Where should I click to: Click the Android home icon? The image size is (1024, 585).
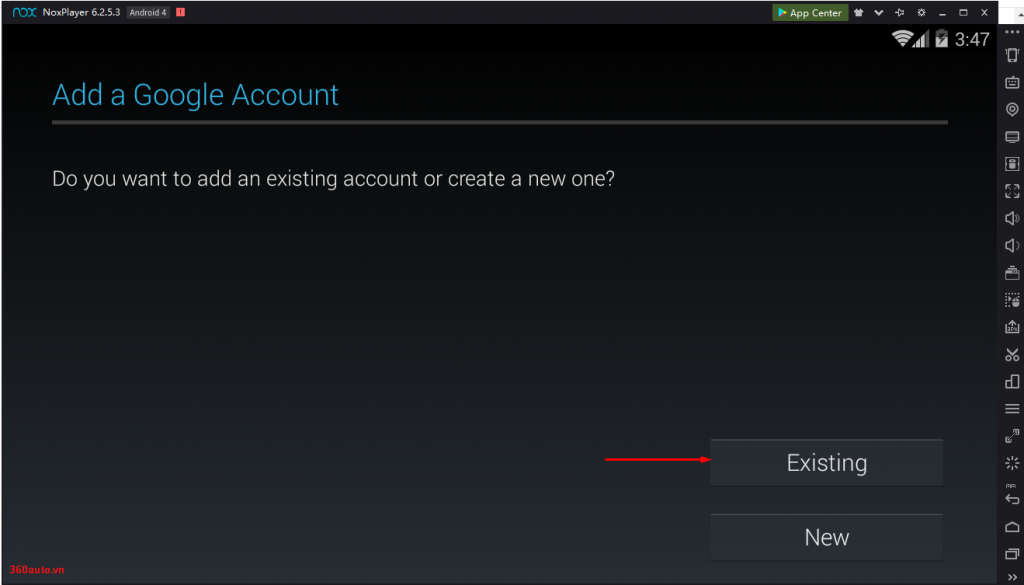(1012, 527)
